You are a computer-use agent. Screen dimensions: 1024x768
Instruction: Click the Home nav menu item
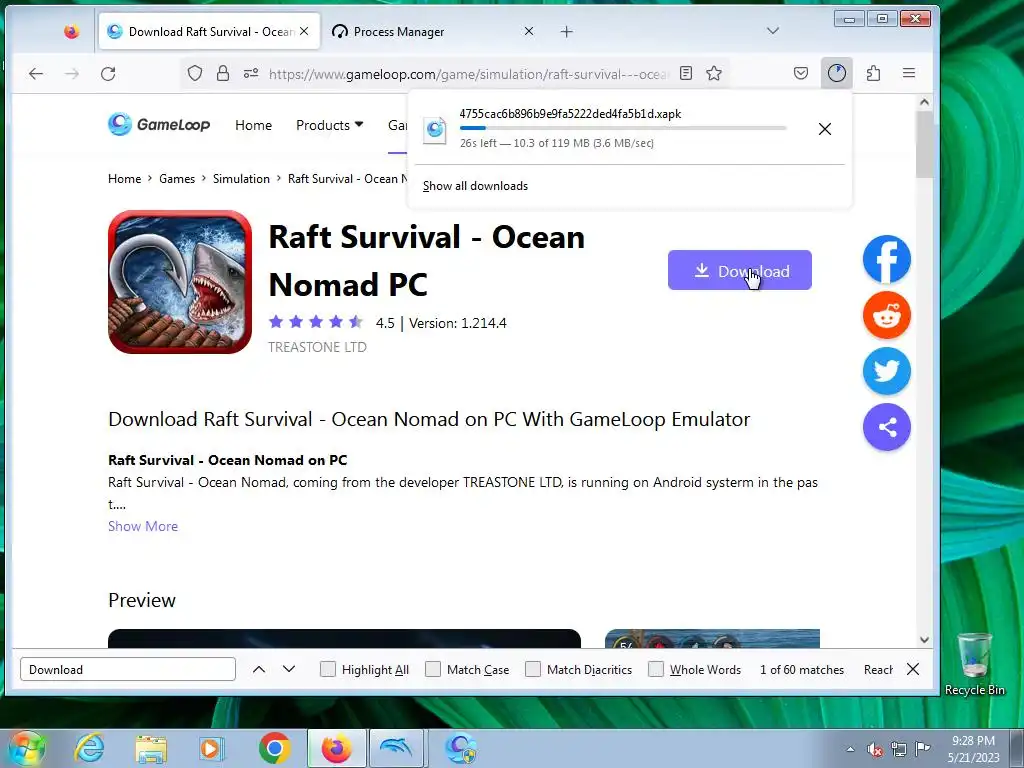coord(253,125)
